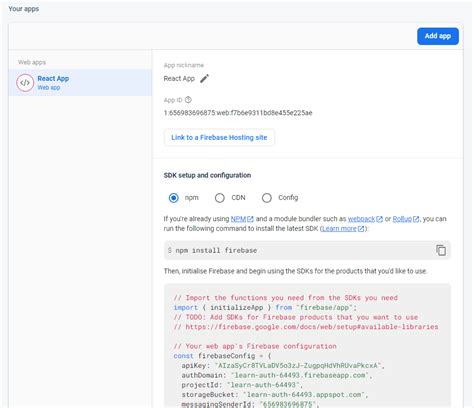Click the 'App nickname' label
Viewport: 474px width, 408px height.
coord(184,65)
